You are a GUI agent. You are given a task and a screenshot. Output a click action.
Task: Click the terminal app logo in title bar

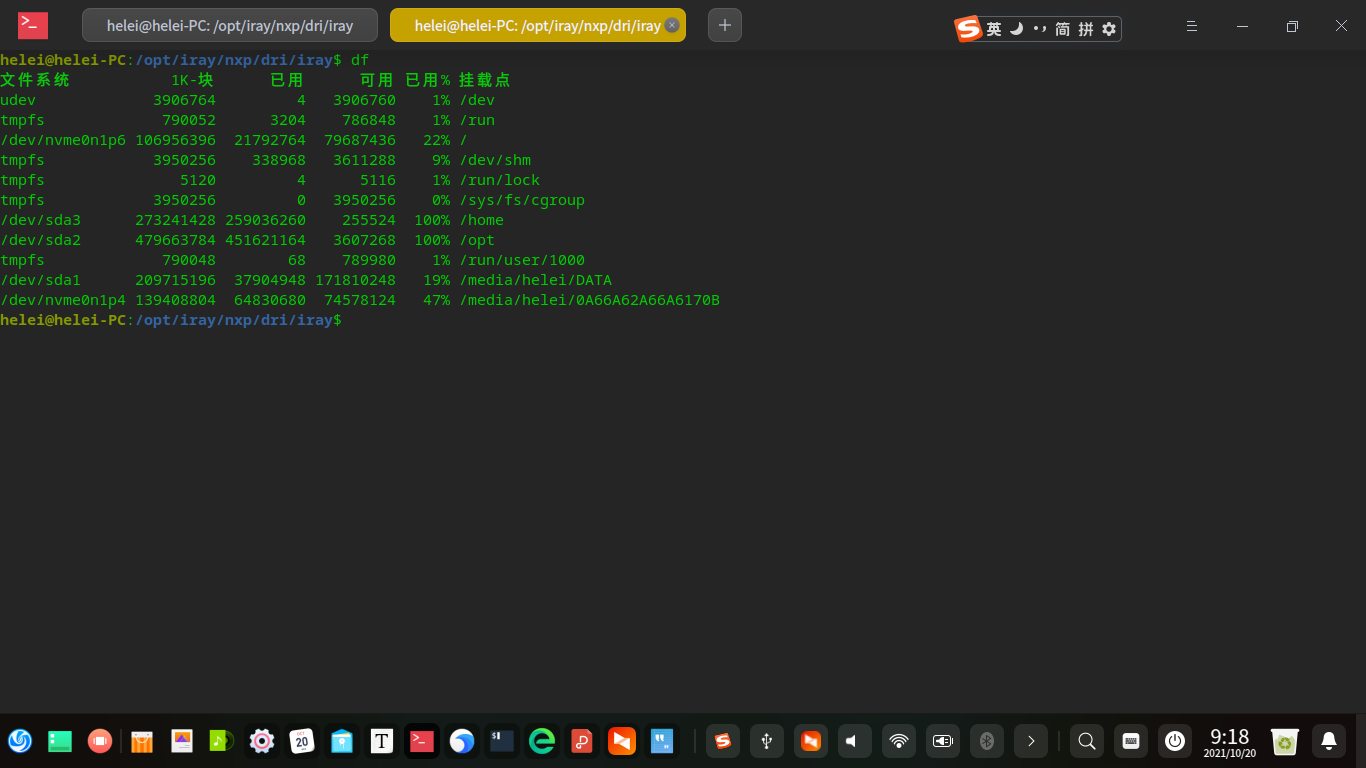33,26
